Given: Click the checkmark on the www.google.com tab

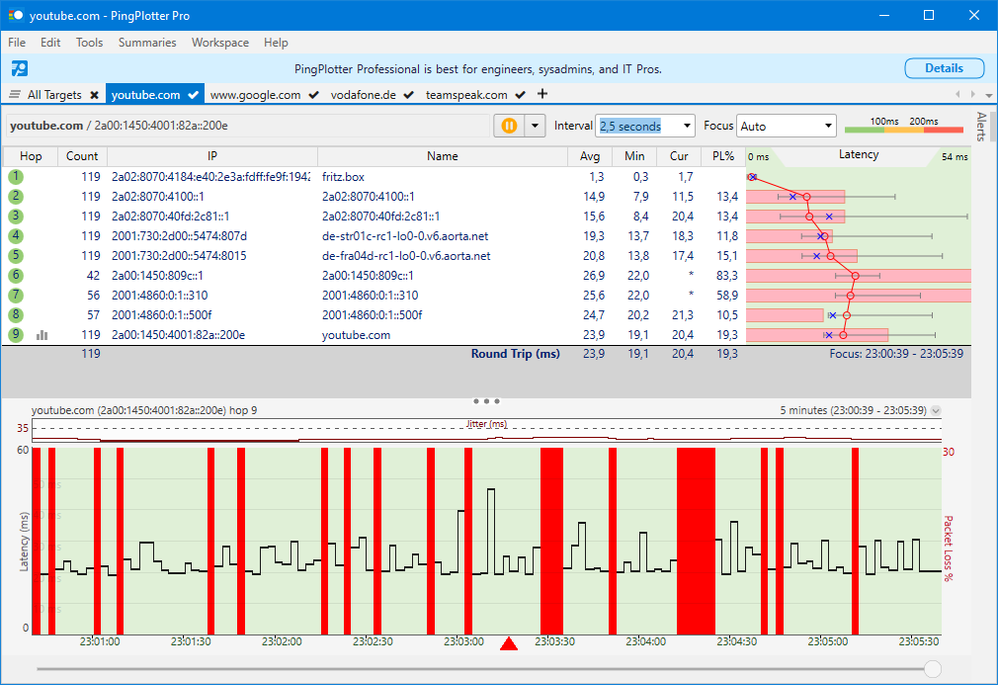Looking at the screenshot, I should click(x=313, y=95).
